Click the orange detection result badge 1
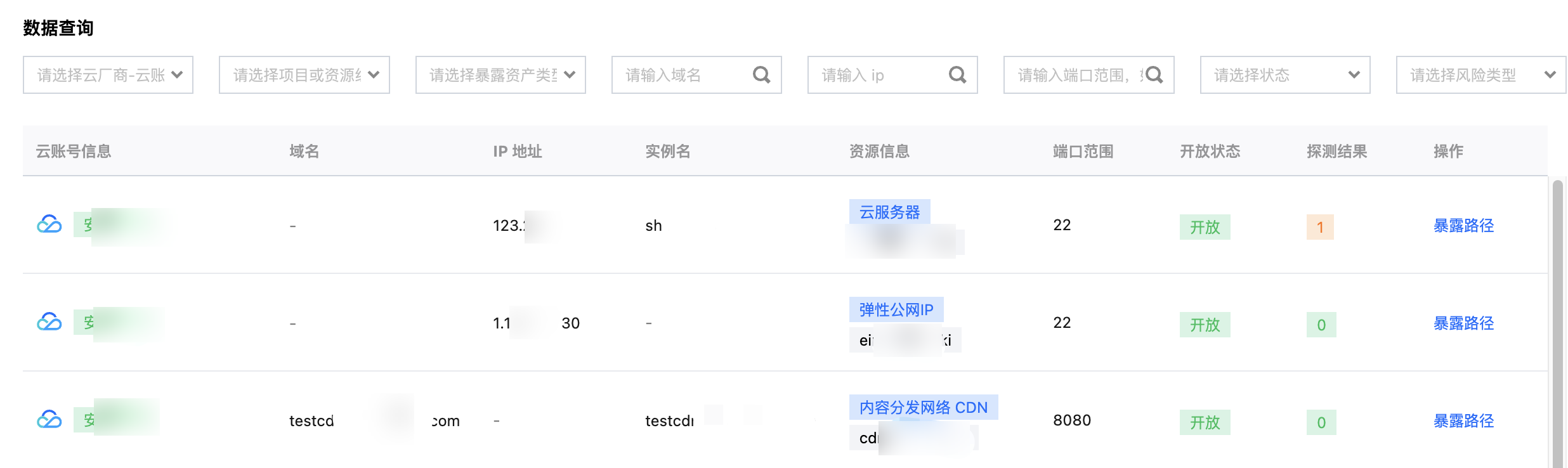1568x468 pixels. tap(1320, 227)
